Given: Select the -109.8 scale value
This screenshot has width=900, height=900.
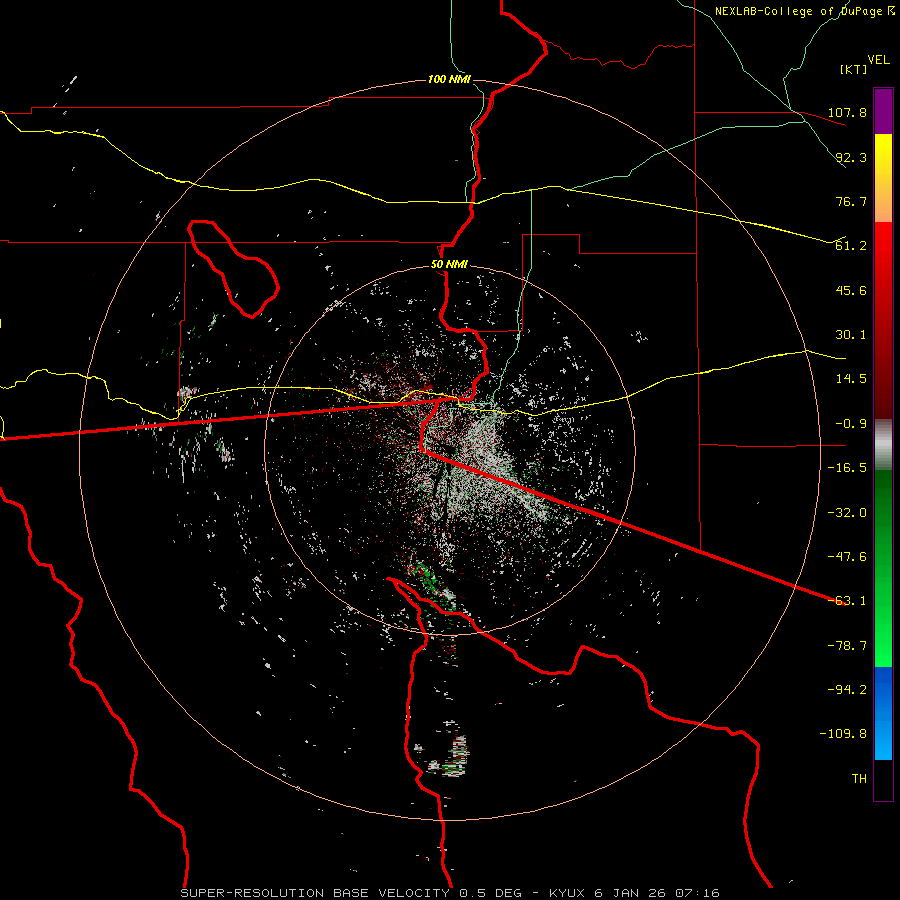Looking at the screenshot, I should (843, 734).
